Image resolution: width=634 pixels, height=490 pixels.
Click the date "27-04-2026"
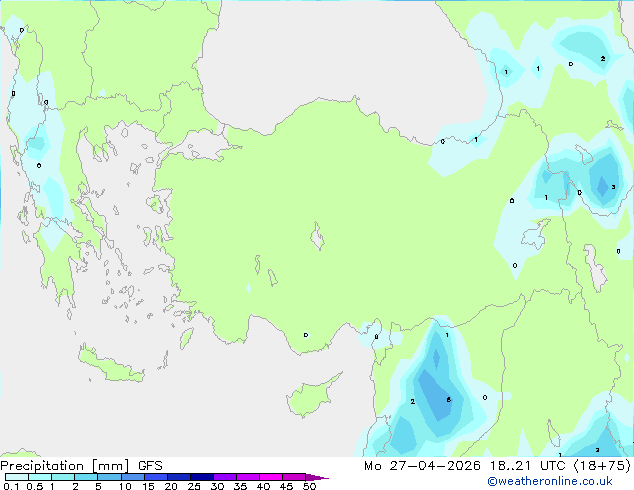click(x=435, y=466)
